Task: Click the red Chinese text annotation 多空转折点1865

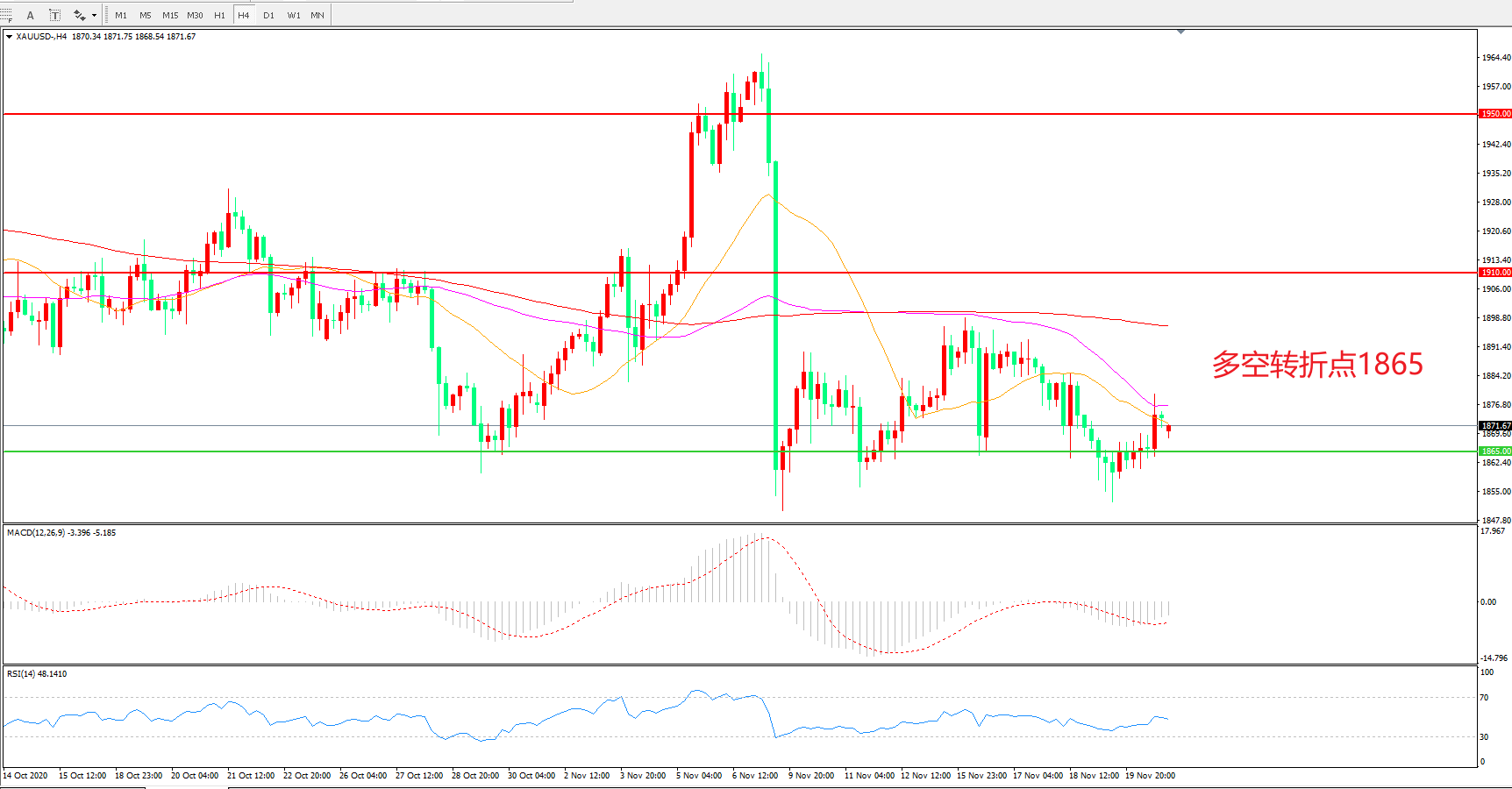Action: pyautogui.click(x=1316, y=364)
